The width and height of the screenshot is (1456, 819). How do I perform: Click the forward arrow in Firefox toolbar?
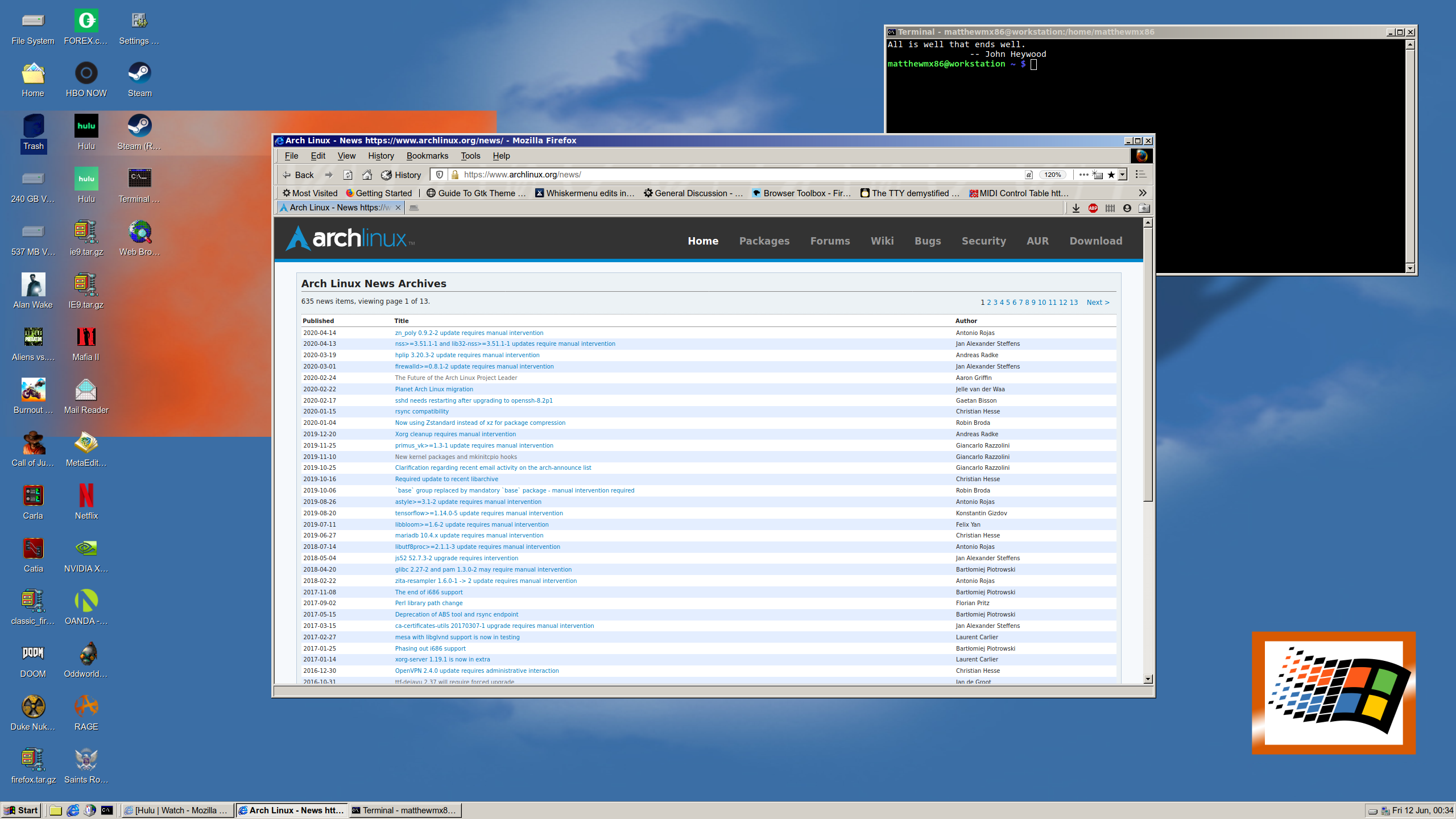coord(329,175)
